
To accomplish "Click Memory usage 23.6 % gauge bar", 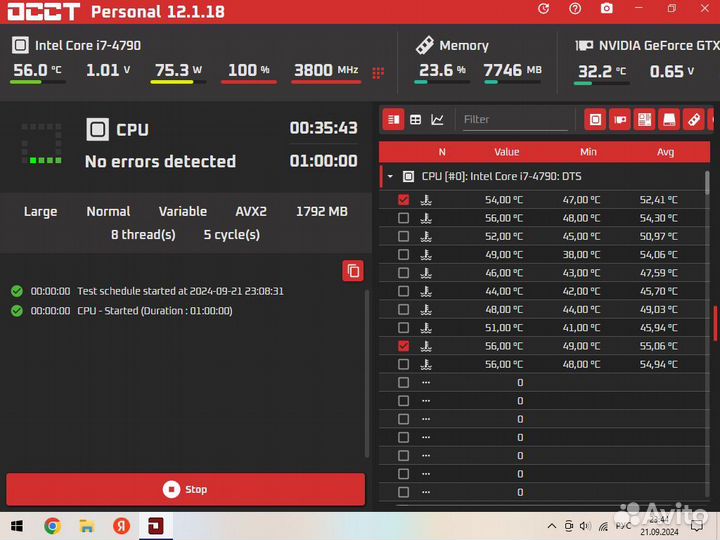I will tap(442, 82).
